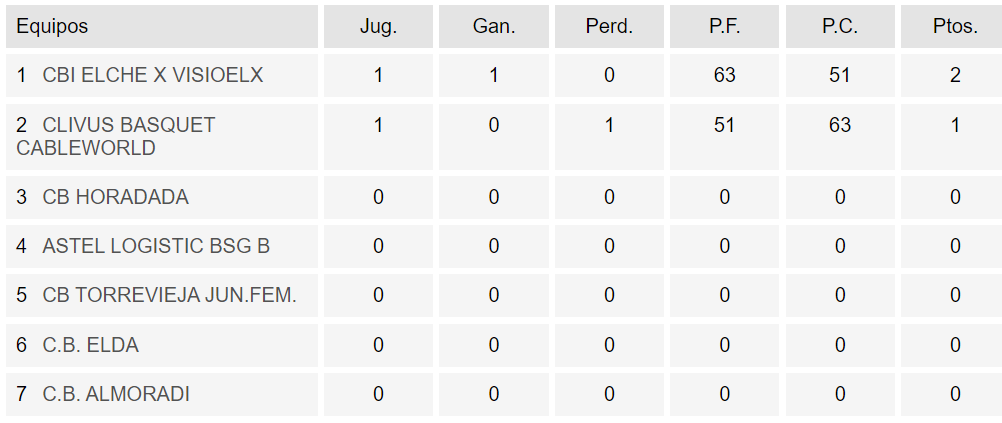Click the Ptos. column header
1002x423 pixels.
[955, 26]
